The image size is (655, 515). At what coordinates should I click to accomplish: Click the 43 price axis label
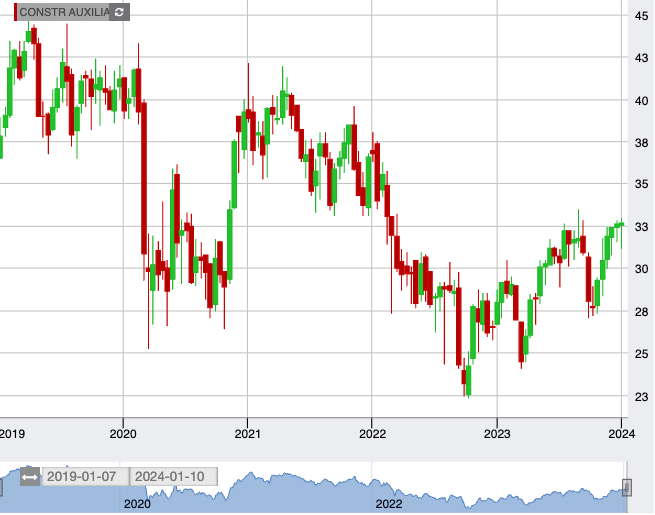(641, 58)
